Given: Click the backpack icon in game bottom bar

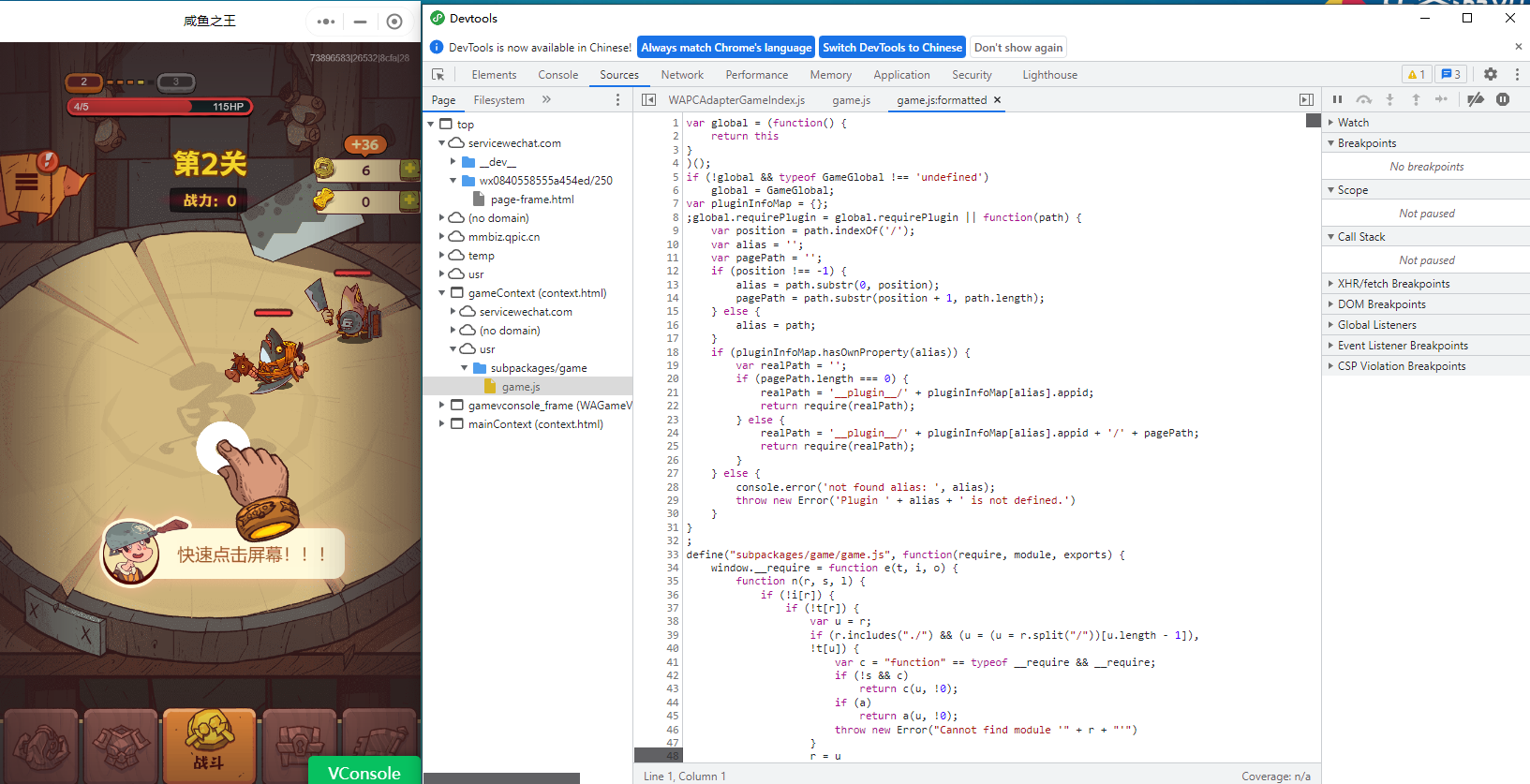Looking at the screenshot, I should tap(300, 747).
